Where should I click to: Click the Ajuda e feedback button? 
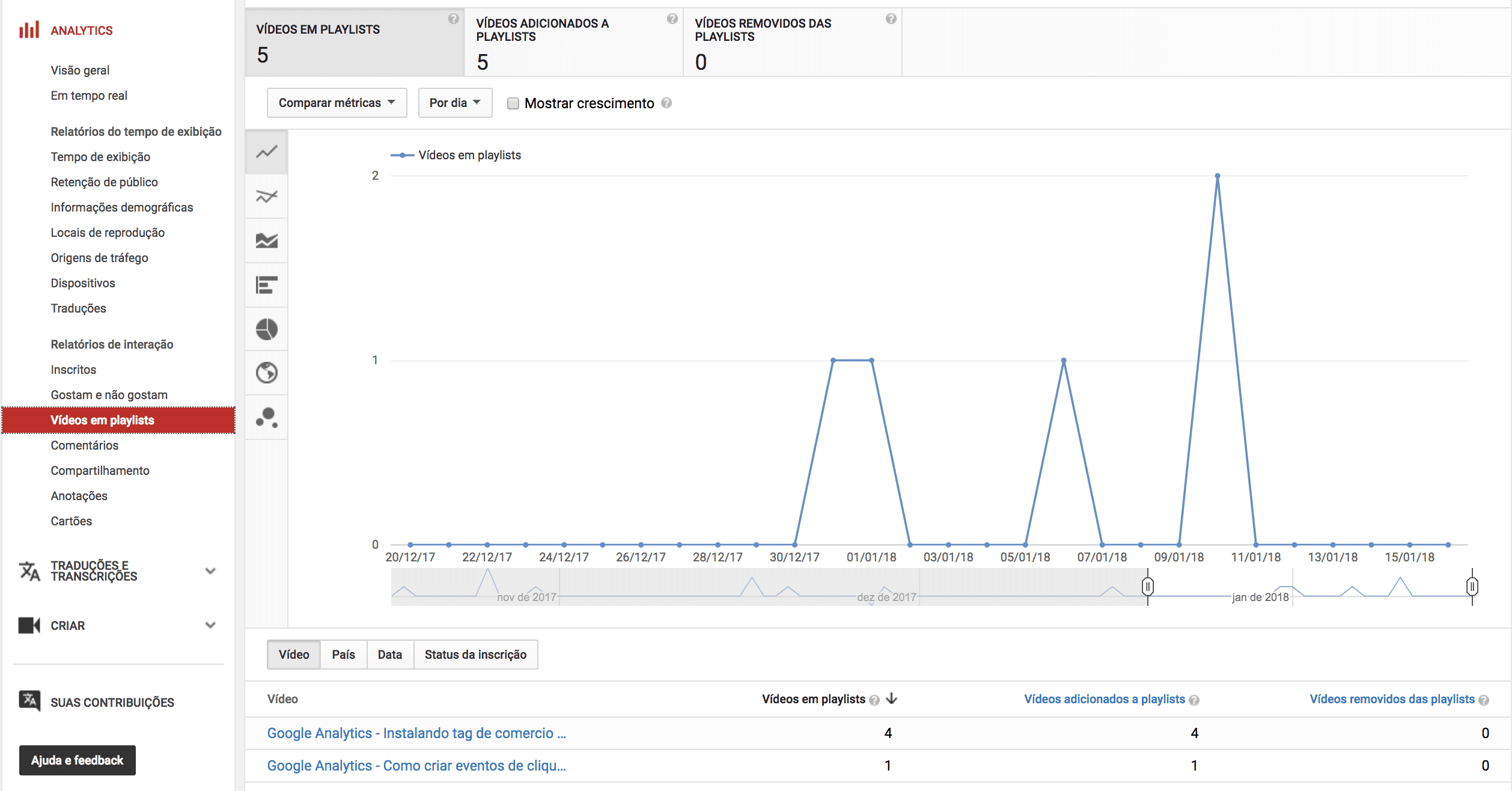(77, 760)
